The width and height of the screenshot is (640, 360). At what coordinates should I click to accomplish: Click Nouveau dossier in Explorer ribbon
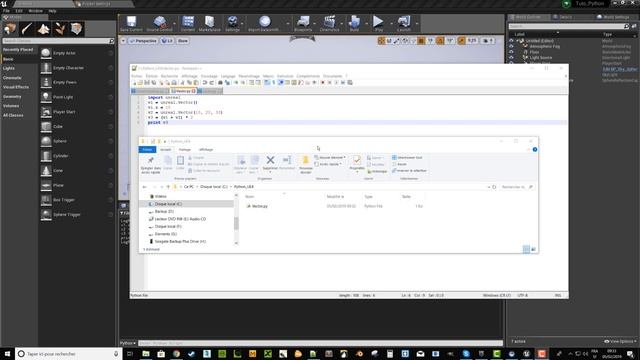(x=305, y=164)
